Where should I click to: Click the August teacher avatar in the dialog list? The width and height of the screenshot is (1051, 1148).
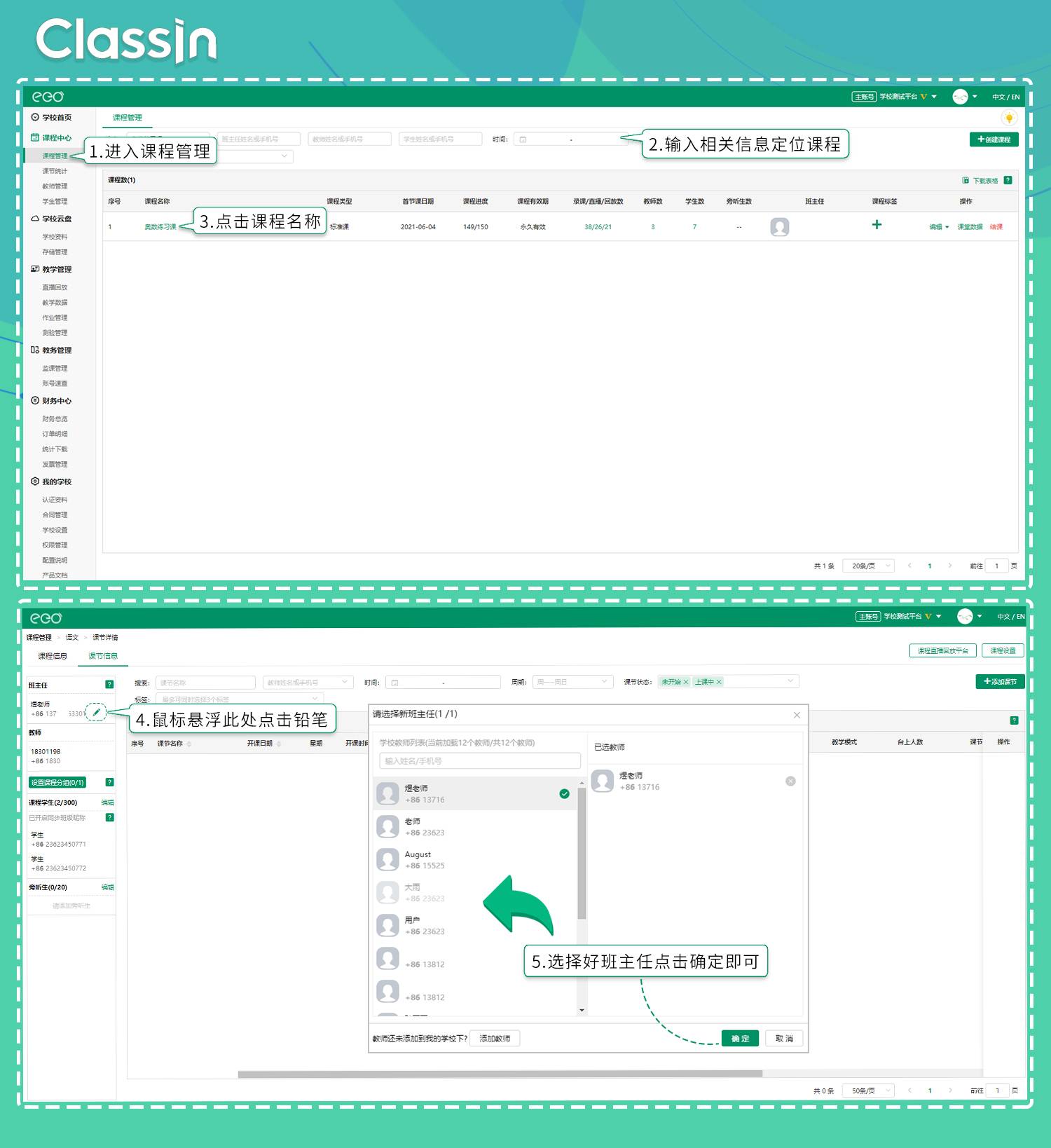(x=388, y=859)
